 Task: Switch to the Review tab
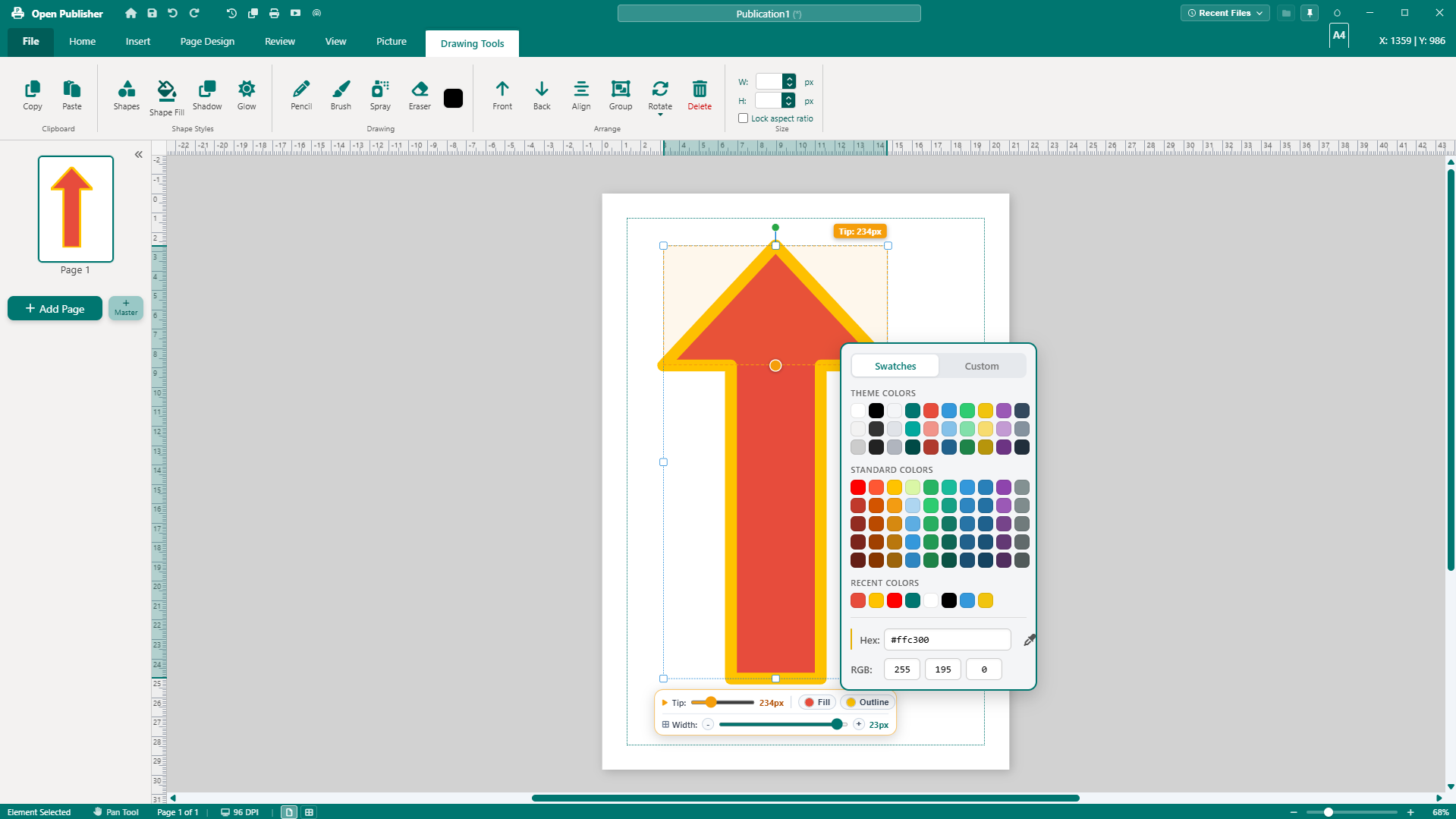pyautogui.click(x=280, y=42)
